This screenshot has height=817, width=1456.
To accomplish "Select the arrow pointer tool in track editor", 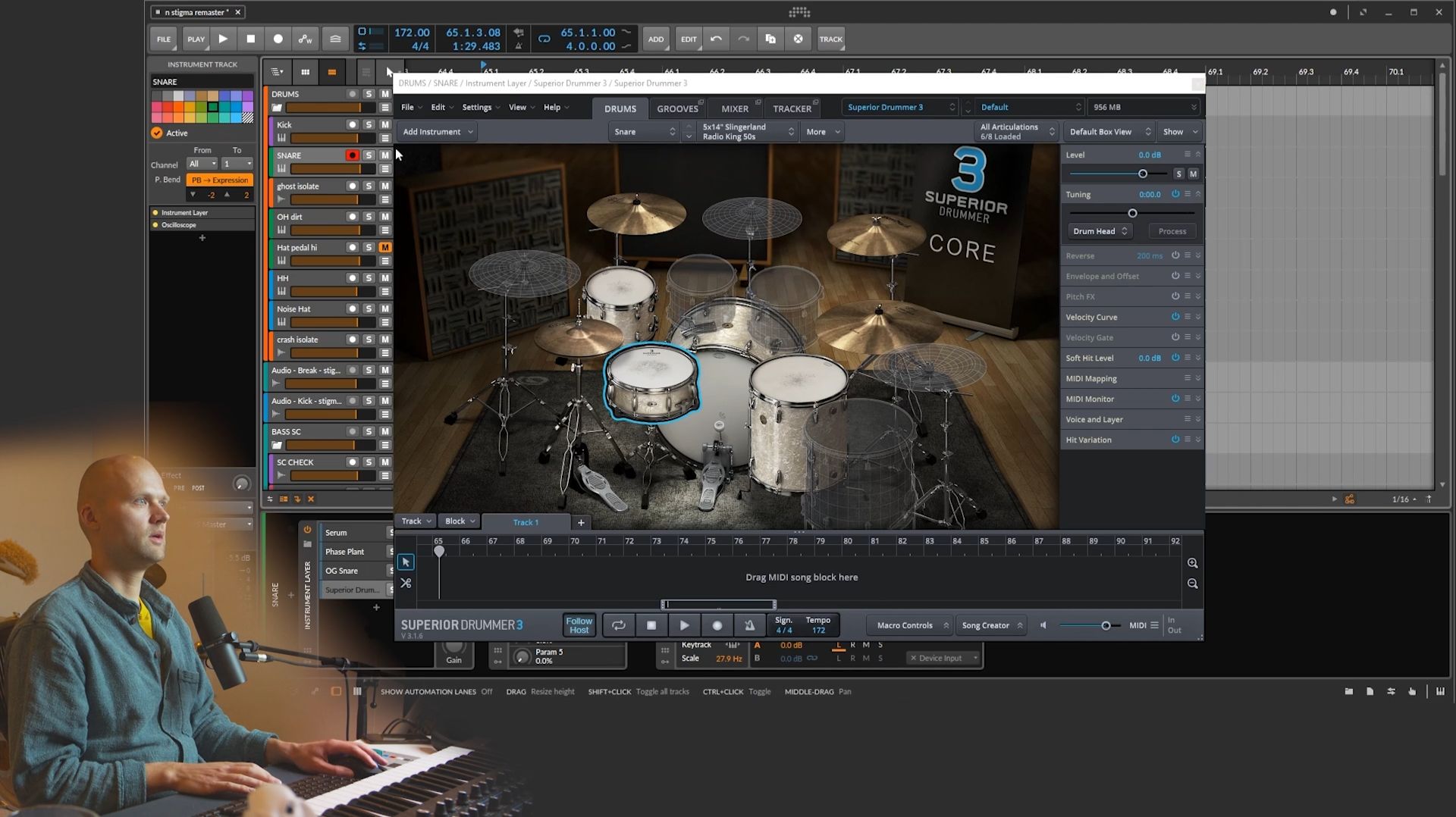I will [x=406, y=562].
